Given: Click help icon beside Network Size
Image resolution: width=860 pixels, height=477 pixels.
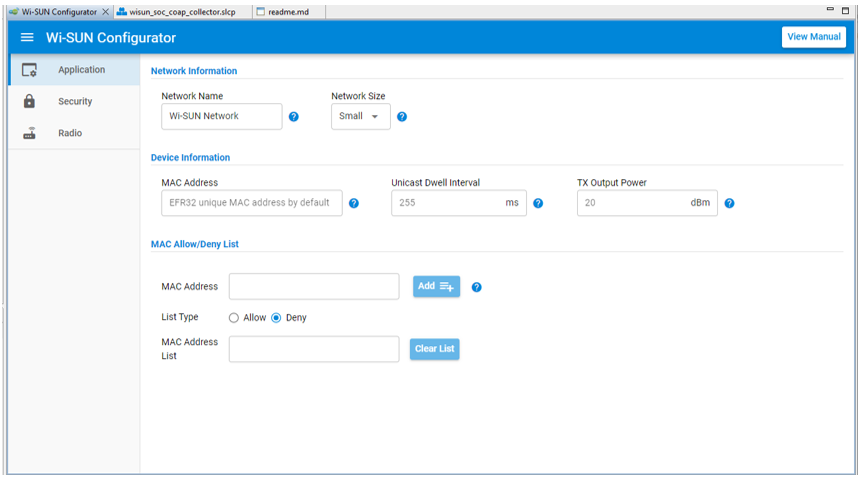Looking at the screenshot, I should coord(402,117).
